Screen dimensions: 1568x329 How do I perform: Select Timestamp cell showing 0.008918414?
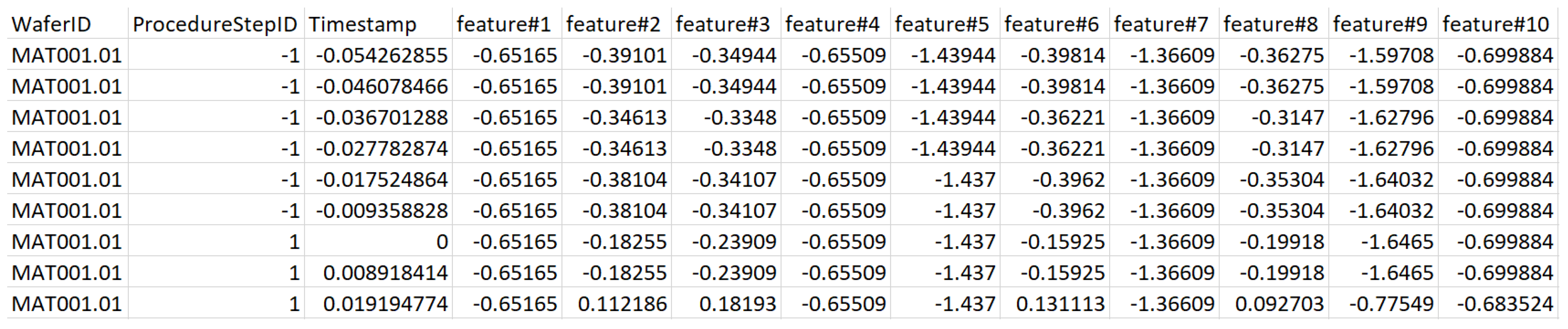point(378,273)
